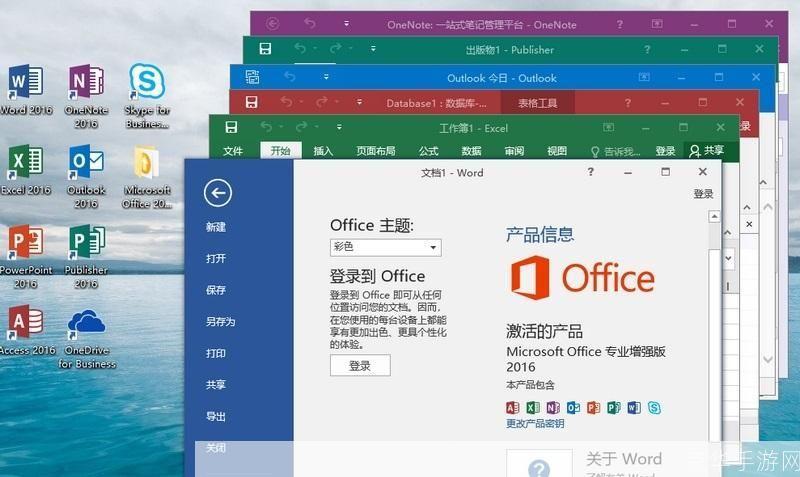Click the redo icon in Publisher title bar

pos(335,48)
